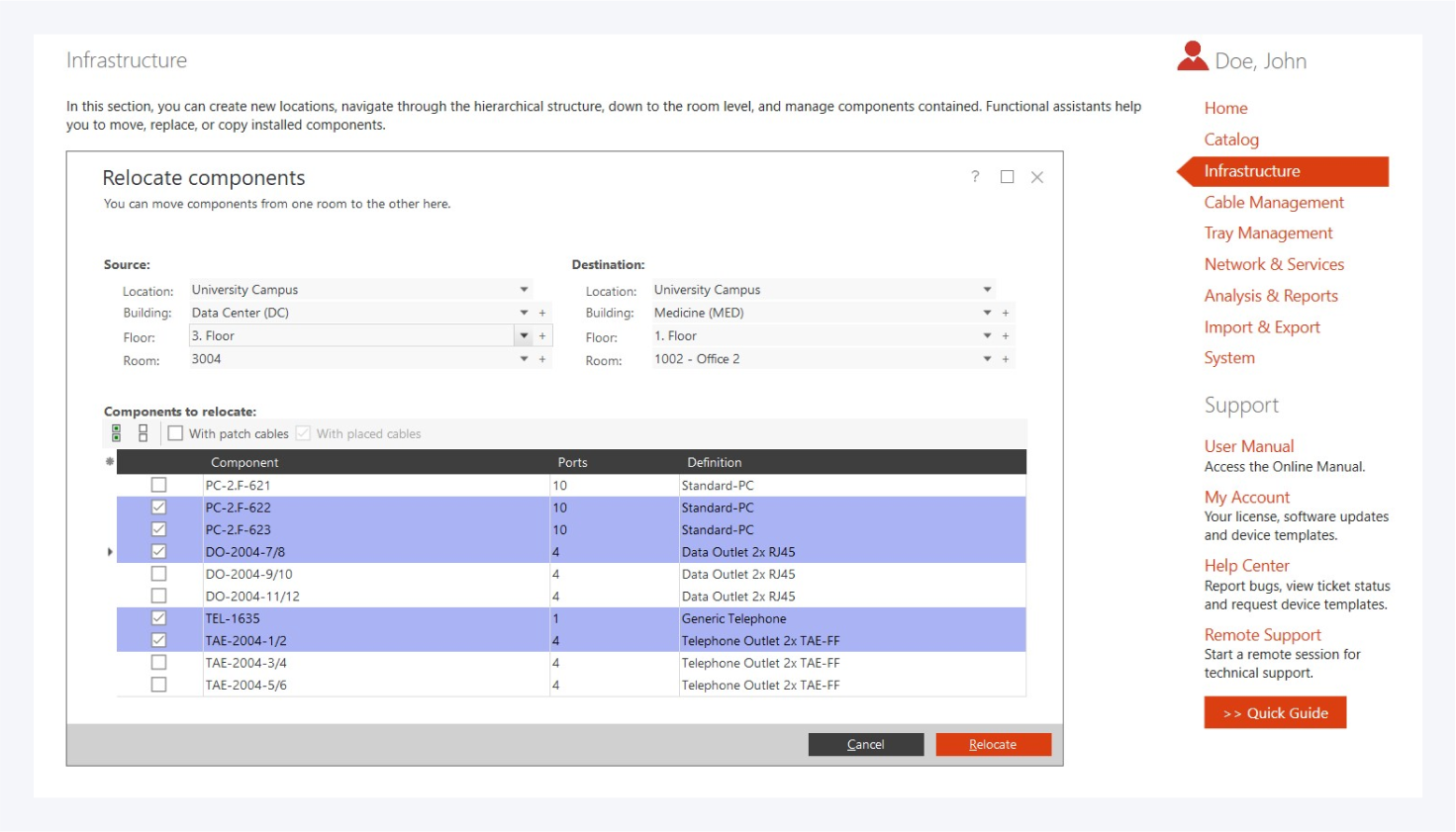Click the help question mark icon
Screen dimensions: 1456x832
[975, 176]
